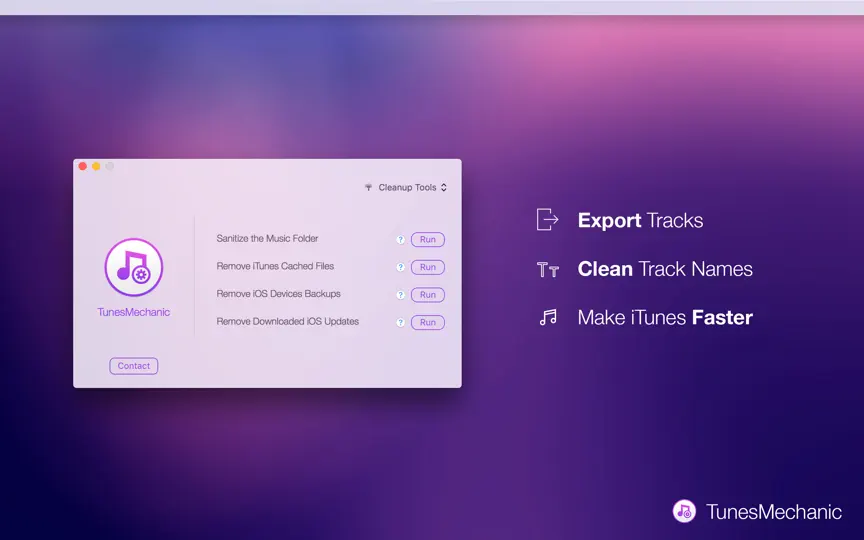The width and height of the screenshot is (864, 540).
Task: Run Remove iTunes Cached Files
Action: (x=428, y=267)
